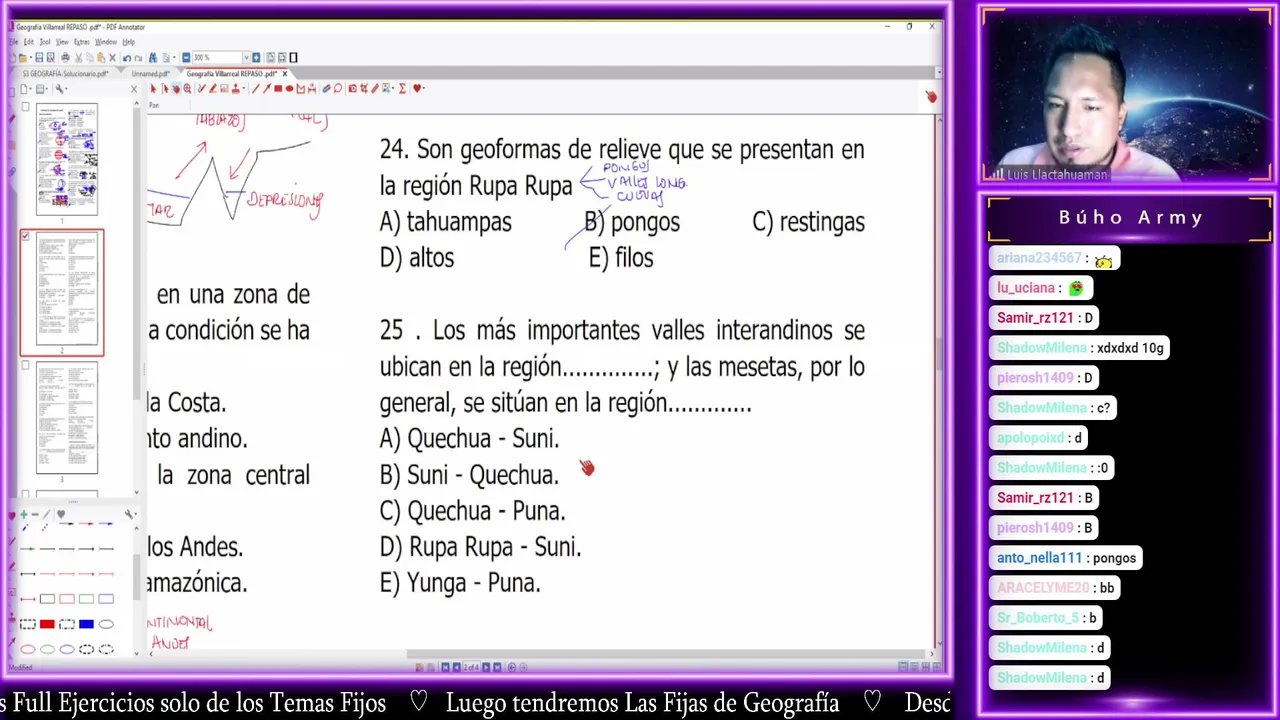
Task: Go to the last page button
Action: (497, 667)
